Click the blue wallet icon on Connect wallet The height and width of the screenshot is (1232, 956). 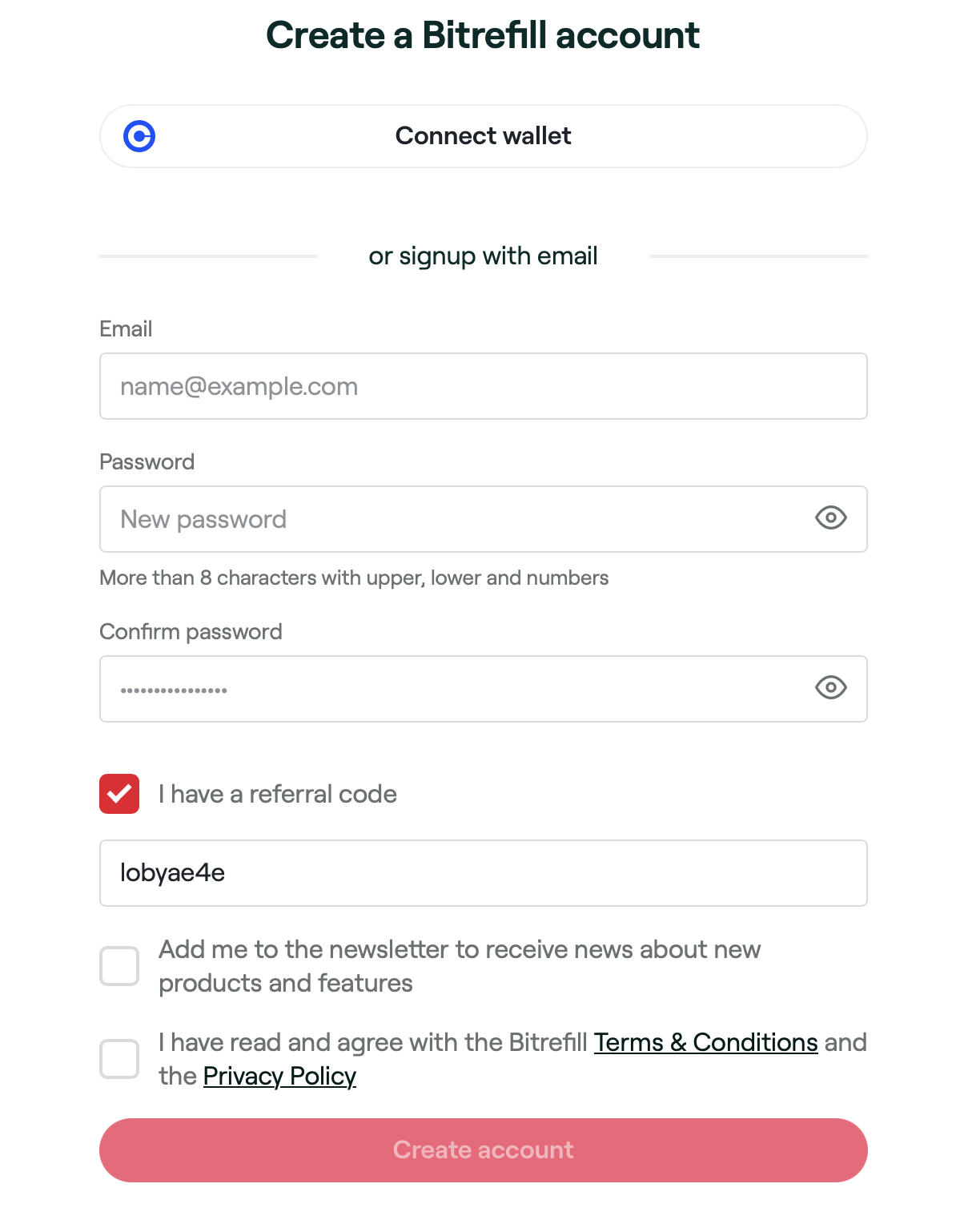click(x=140, y=136)
